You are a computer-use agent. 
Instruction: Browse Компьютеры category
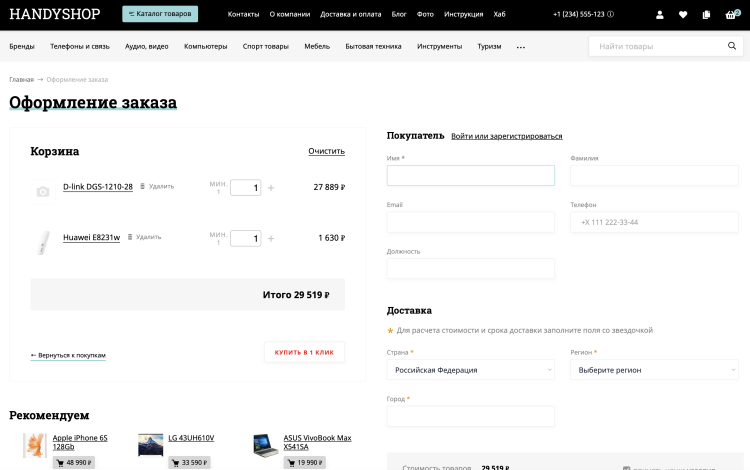[206, 46]
